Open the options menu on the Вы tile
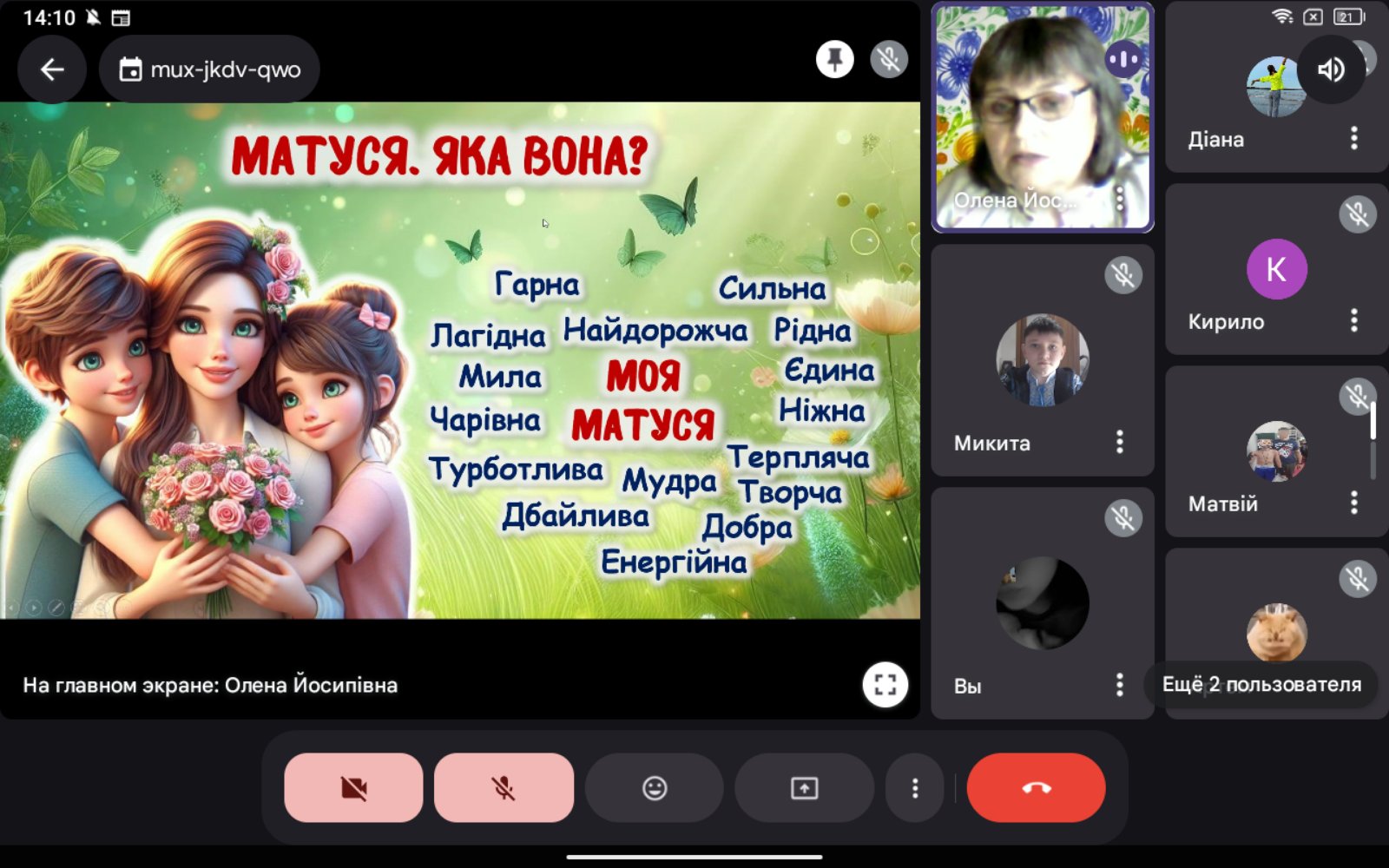The height and width of the screenshot is (868, 1389). coord(1120,686)
